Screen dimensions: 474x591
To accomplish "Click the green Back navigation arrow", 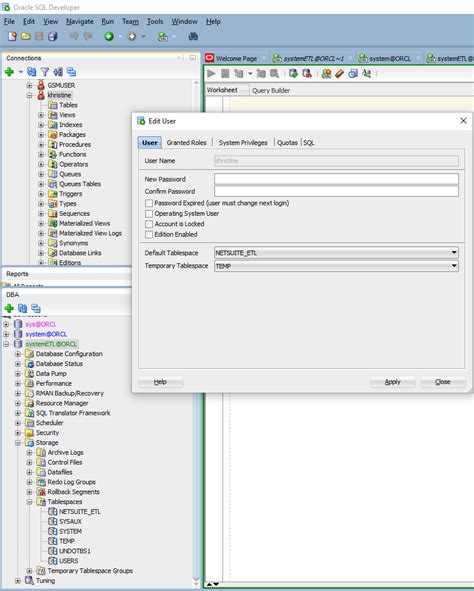I will tap(109, 36).
